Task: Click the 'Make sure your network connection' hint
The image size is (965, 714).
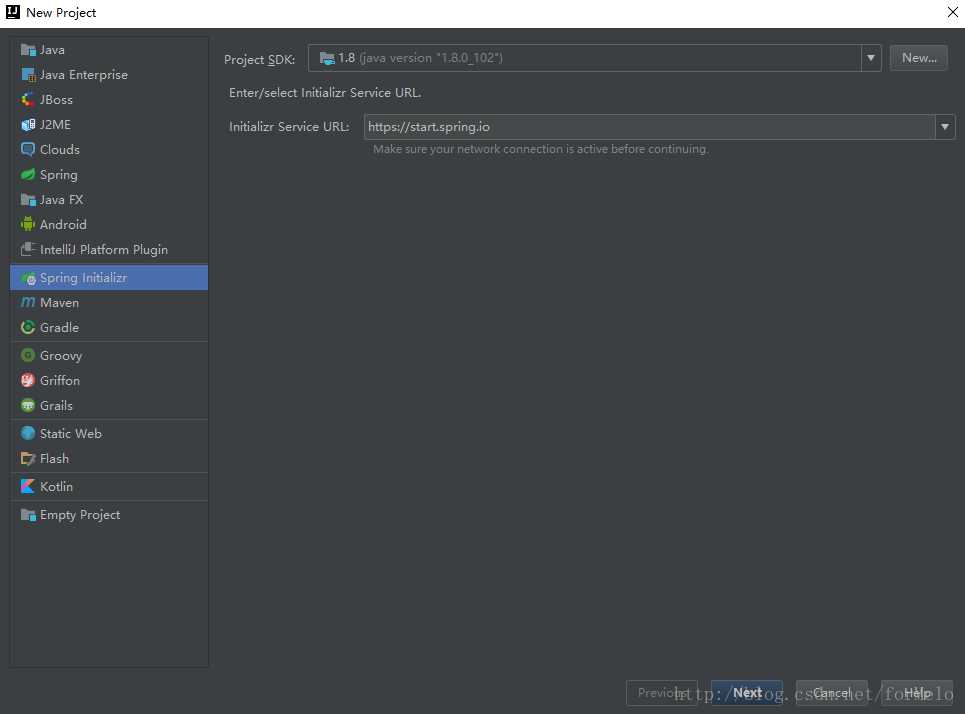Action: coord(540,149)
